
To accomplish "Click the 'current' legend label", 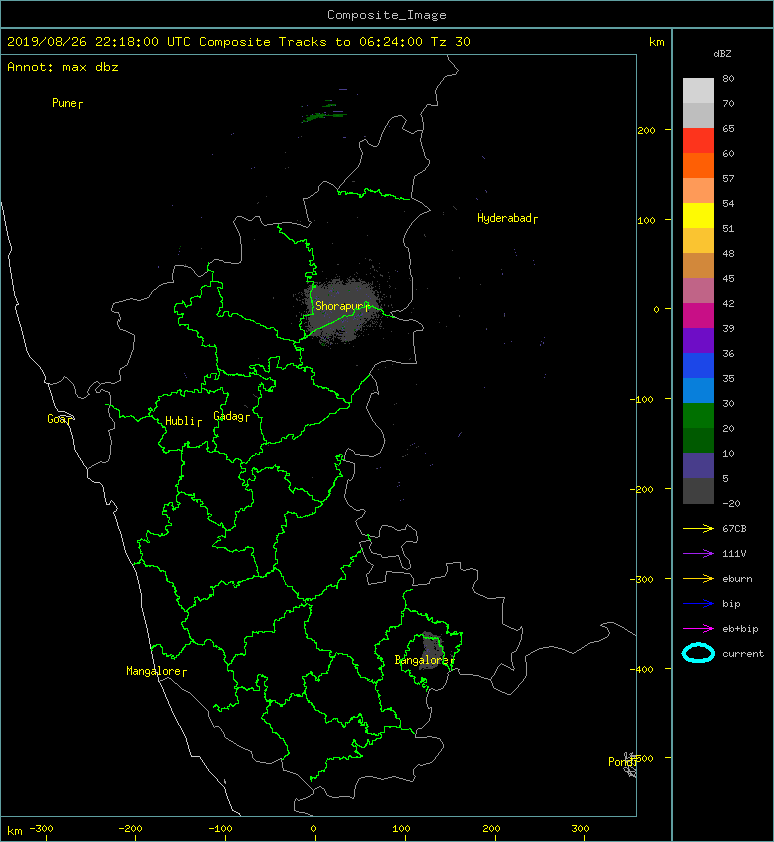I will 743,654.
